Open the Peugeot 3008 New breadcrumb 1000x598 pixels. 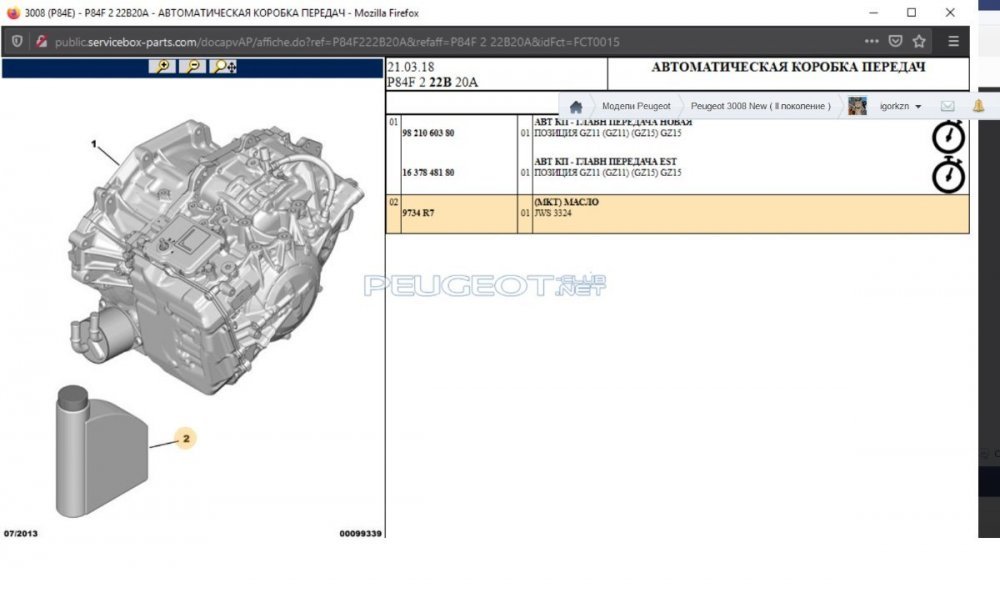pos(760,106)
